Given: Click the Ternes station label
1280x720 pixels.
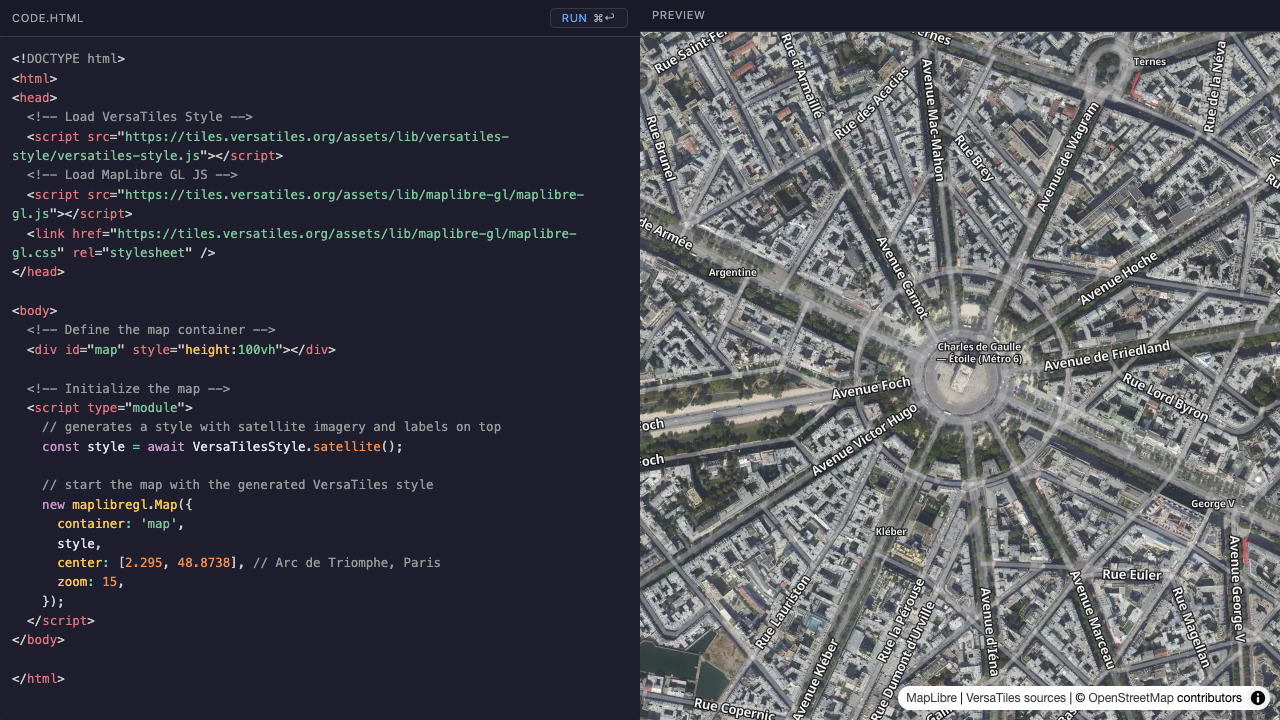Looking at the screenshot, I should point(1150,62).
